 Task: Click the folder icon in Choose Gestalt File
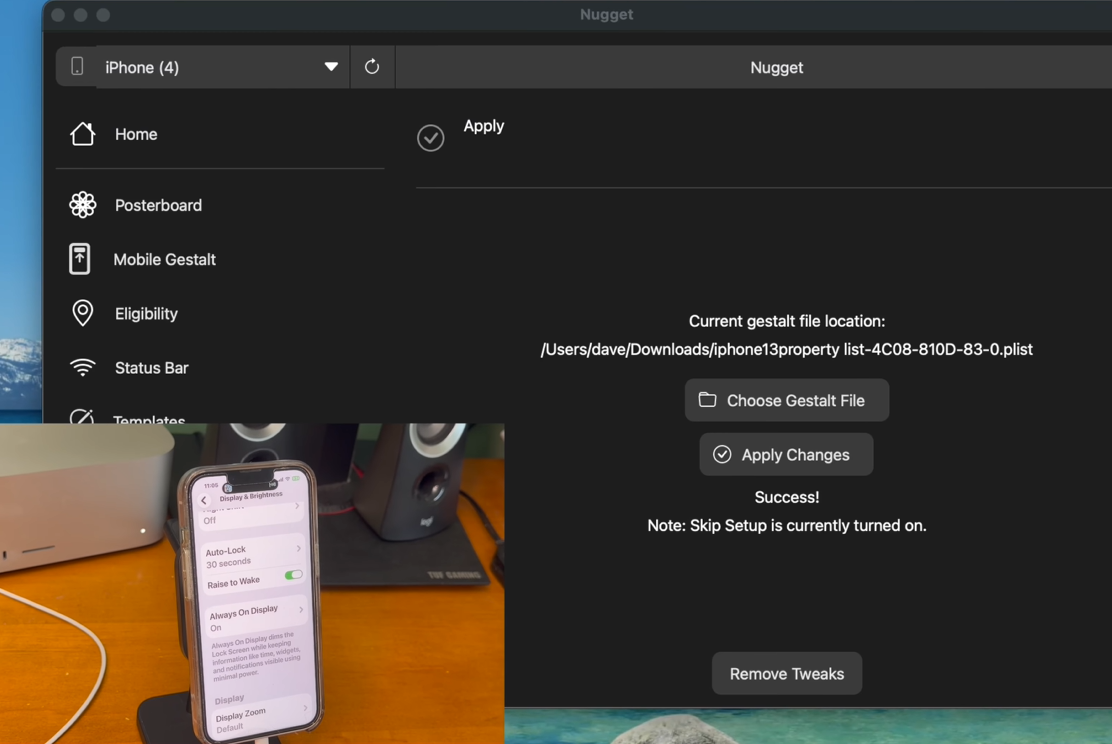[x=707, y=399]
